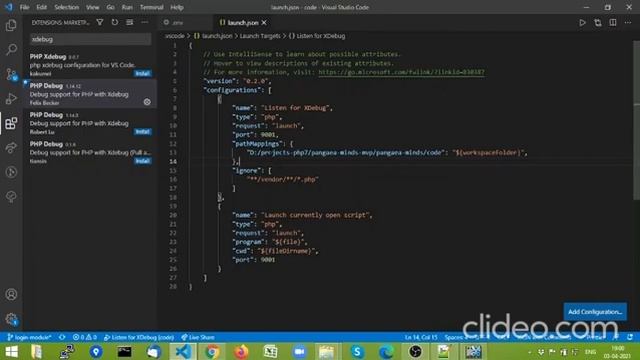Open the Run and Debug view
Screen dimensions: 640x360
(x=11, y=99)
